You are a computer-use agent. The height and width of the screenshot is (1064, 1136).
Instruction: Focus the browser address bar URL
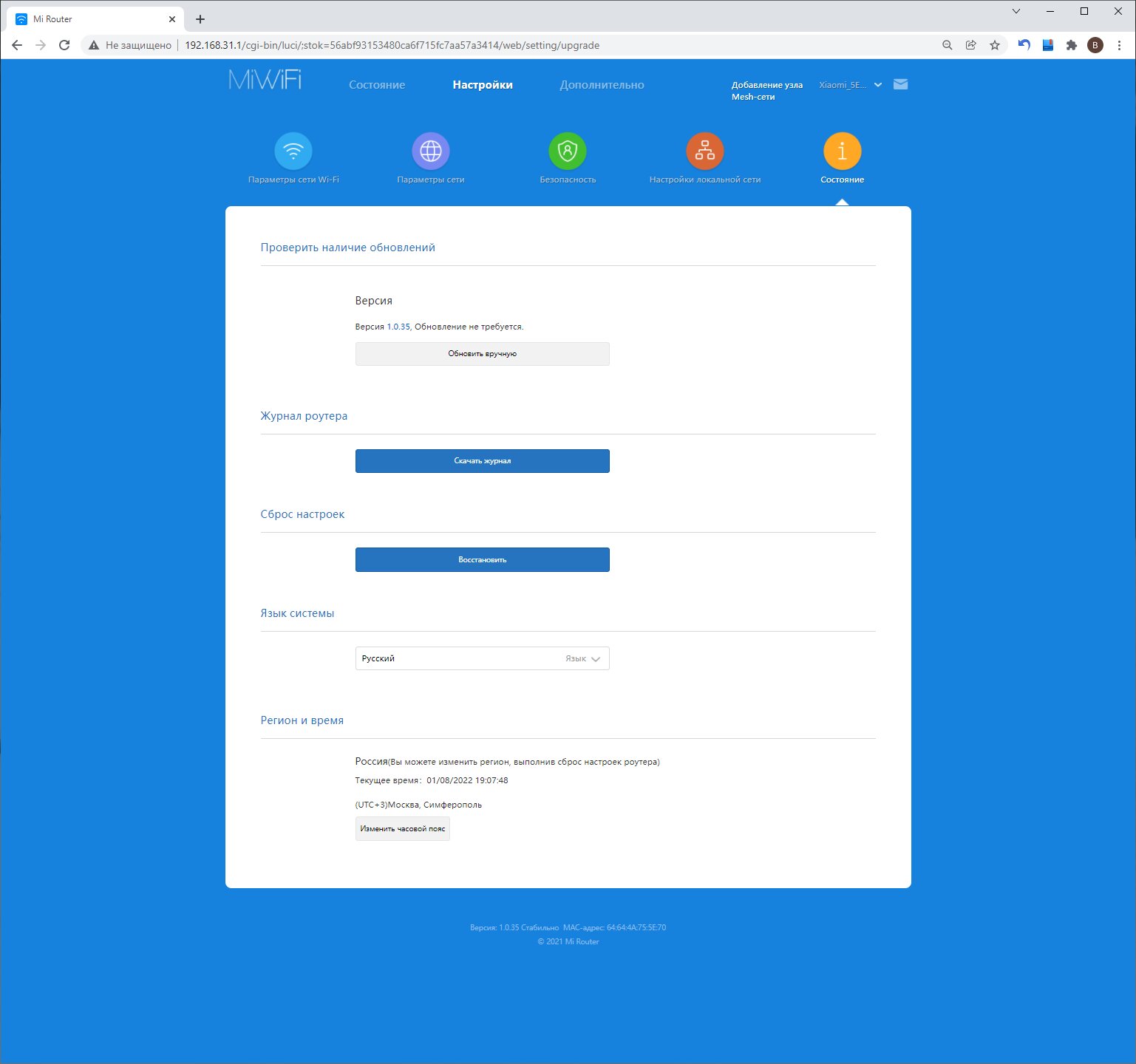tap(392, 45)
